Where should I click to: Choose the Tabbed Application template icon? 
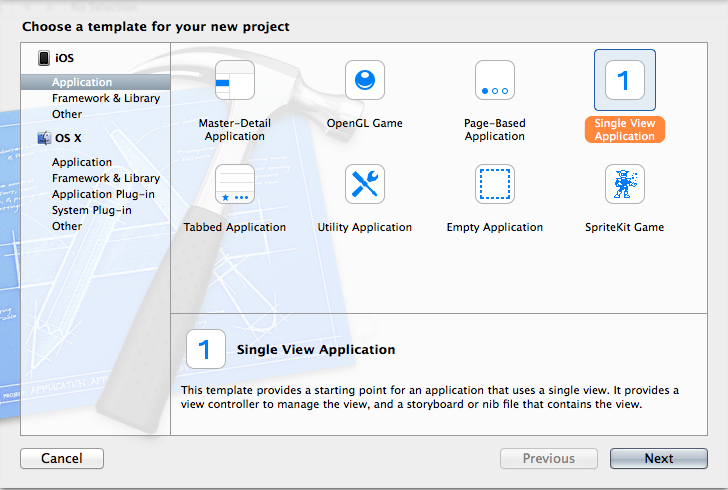tap(235, 184)
